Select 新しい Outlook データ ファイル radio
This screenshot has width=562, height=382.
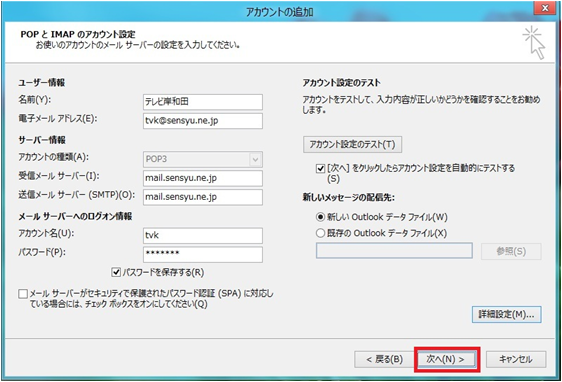click(320, 217)
